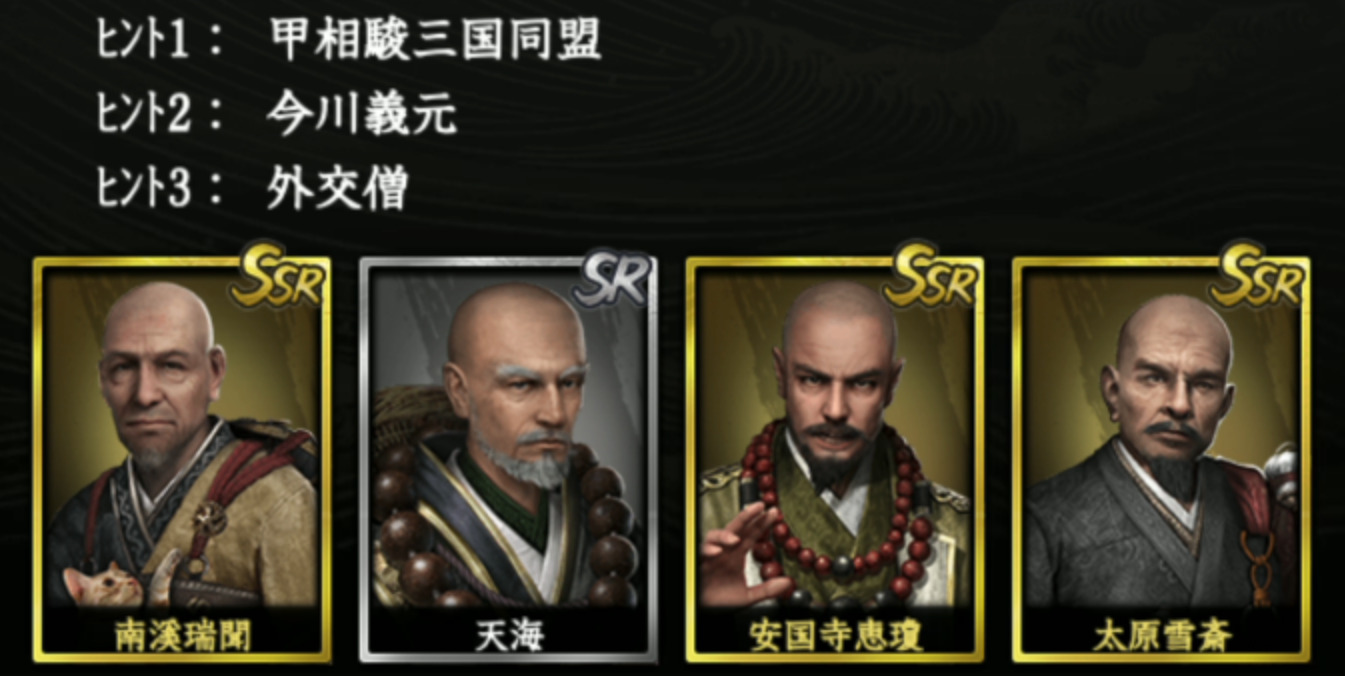Choose the 太原雪斎 name label
This screenshot has height=676, width=1345.
pos(1161,635)
